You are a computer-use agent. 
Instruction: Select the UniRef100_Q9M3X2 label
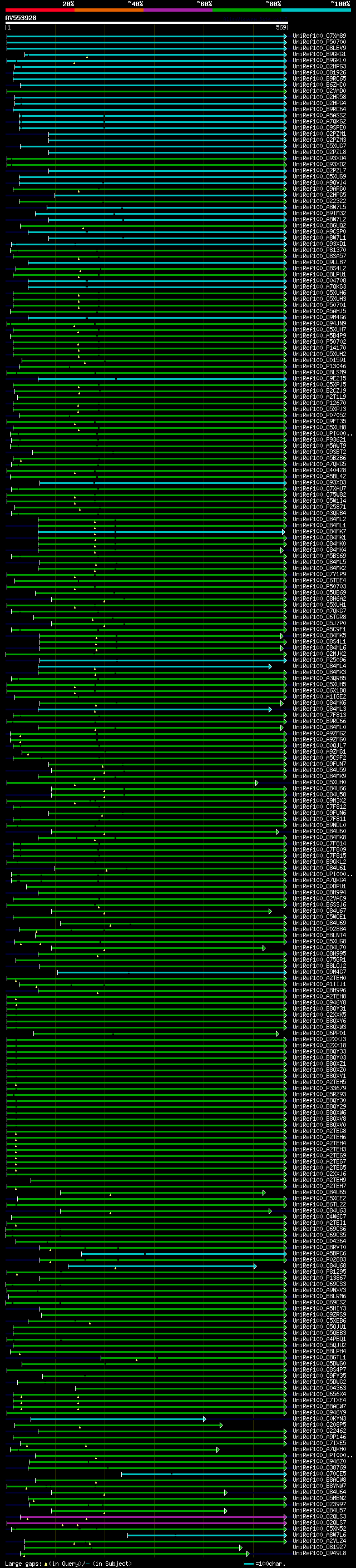319,801
